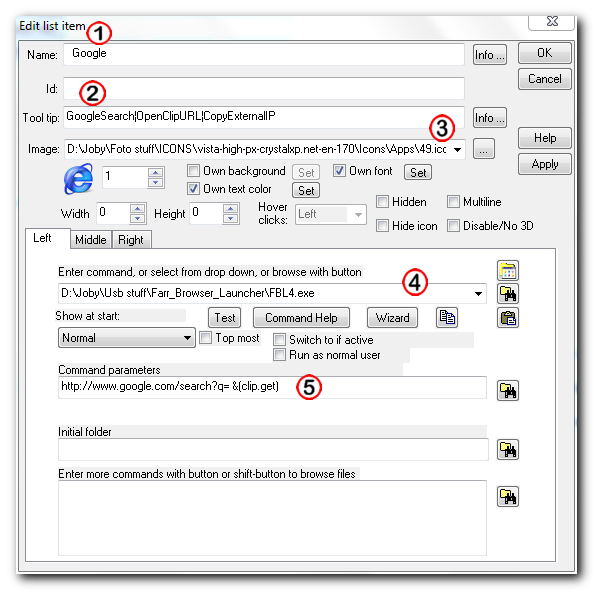594x591 pixels.
Task: Decrease the image index stepper value
Action: [155, 183]
